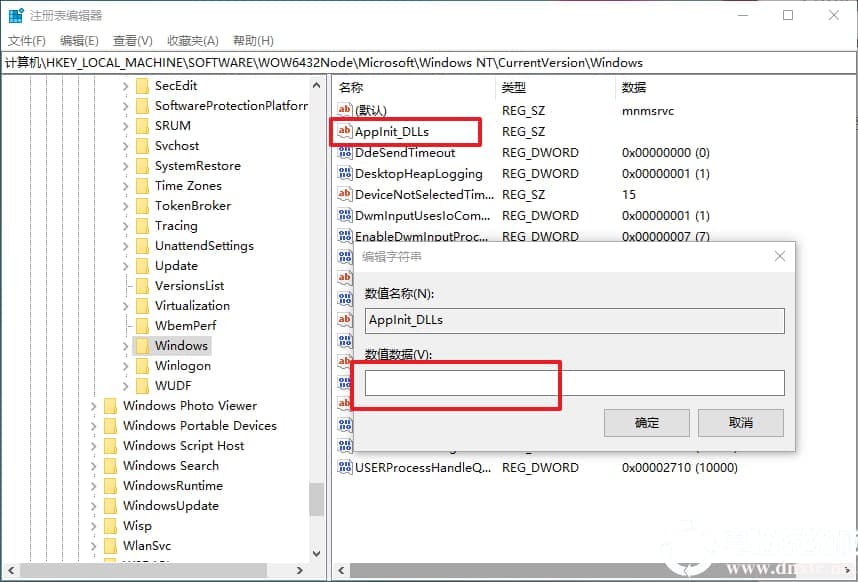Screen dimensions: 858x582
Task: Click the (默认) default value icon
Action: tap(344, 111)
